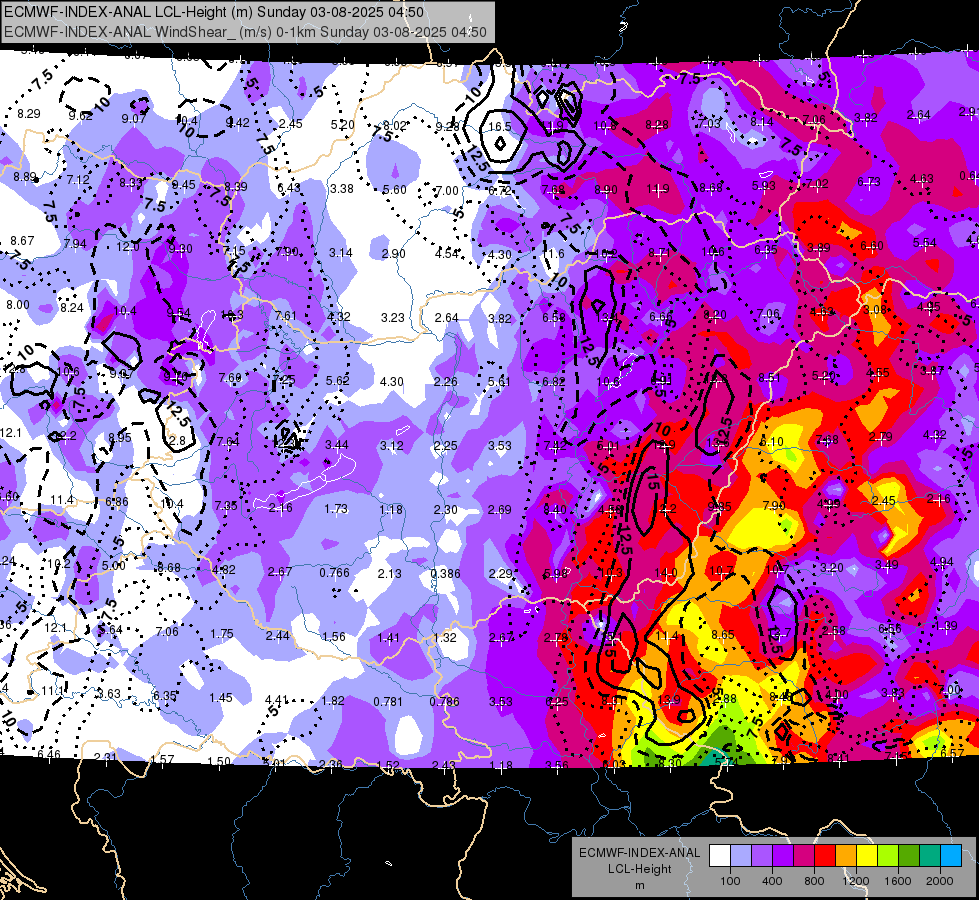
Task: Click the wind shear value 3.38 on the map
Action: click(x=342, y=189)
